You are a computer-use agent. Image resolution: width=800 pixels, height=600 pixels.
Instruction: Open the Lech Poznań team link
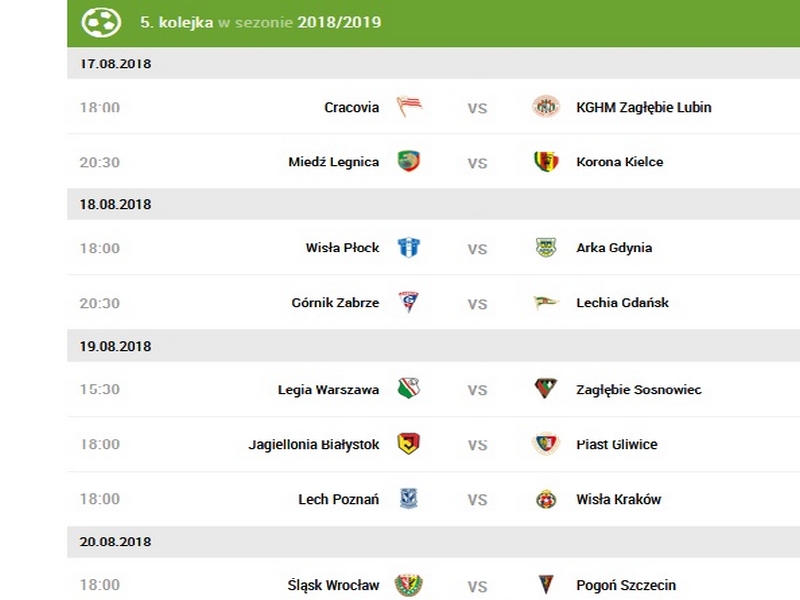[338, 499]
